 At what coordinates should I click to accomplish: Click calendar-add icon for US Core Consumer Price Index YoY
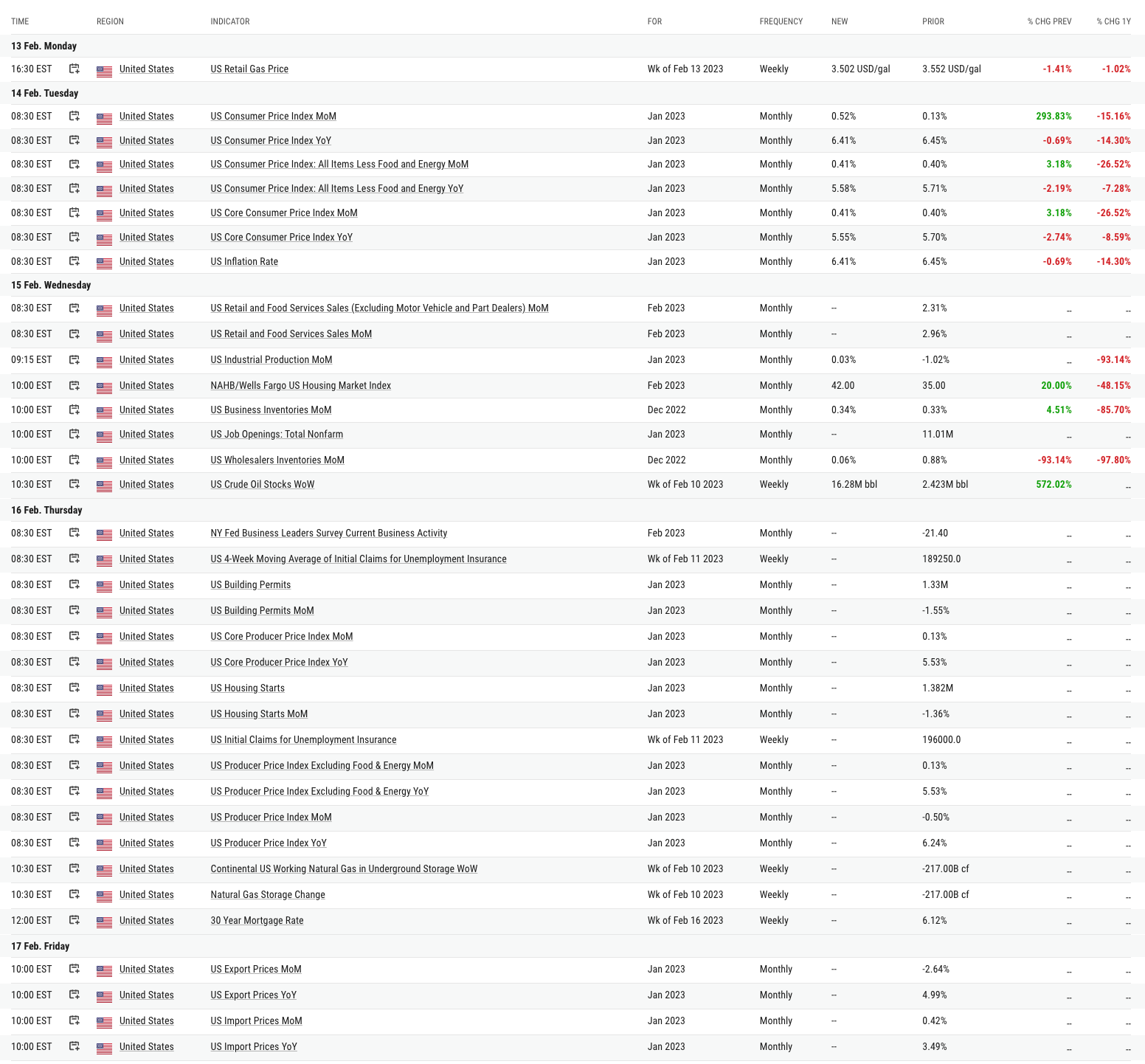pos(75,237)
